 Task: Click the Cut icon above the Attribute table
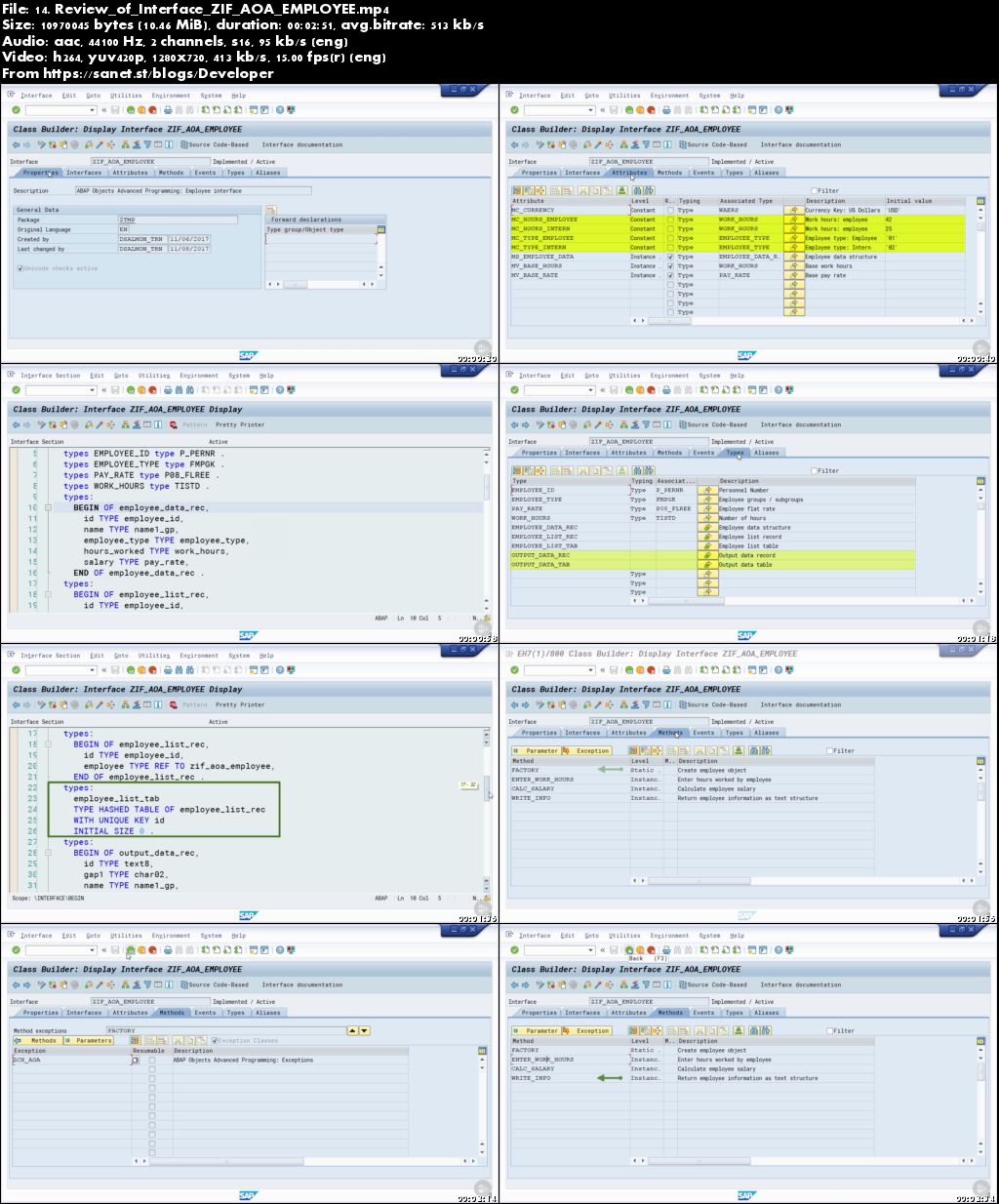point(582,190)
